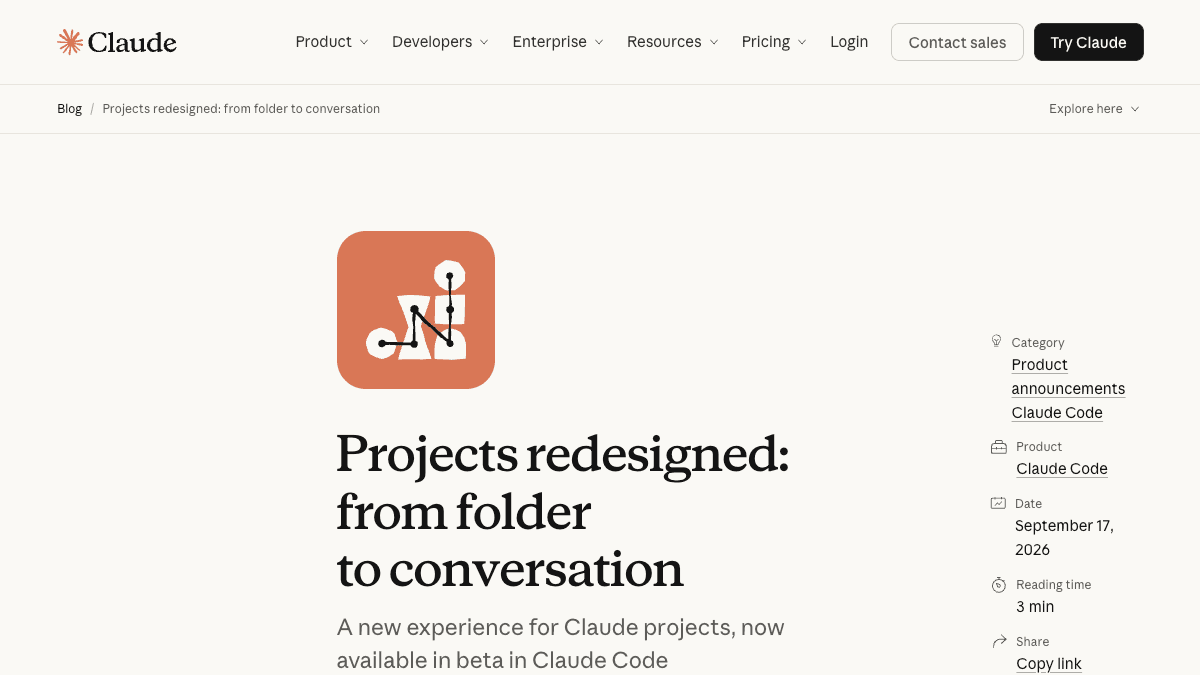Expand the Product navigation dropdown

(x=332, y=42)
